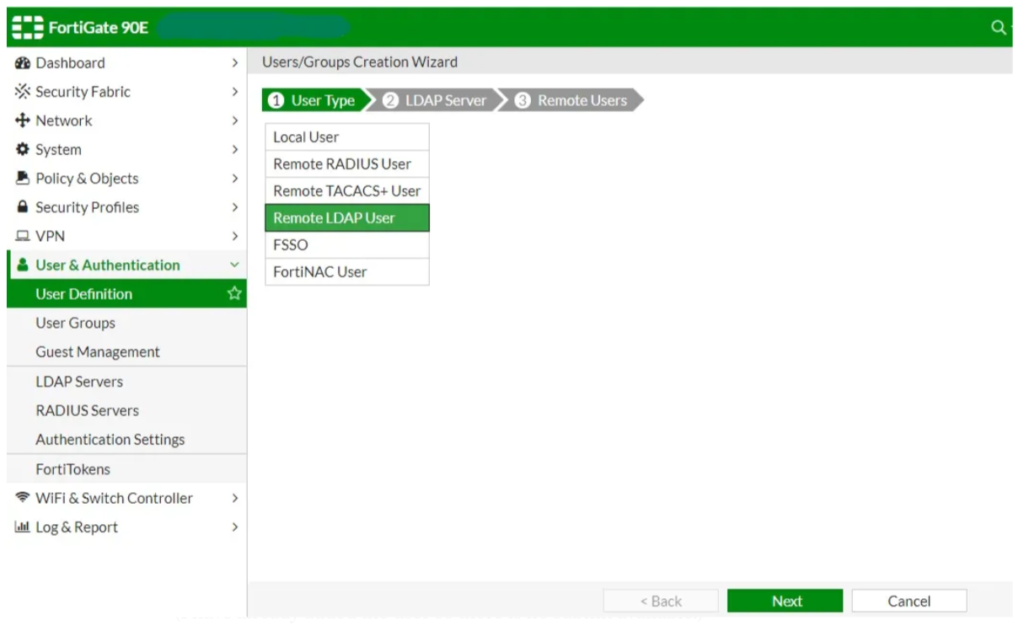Expand the Log & Report chevron
Image resolution: width=1024 pixels, height=626 pixels.
[234, 526]
